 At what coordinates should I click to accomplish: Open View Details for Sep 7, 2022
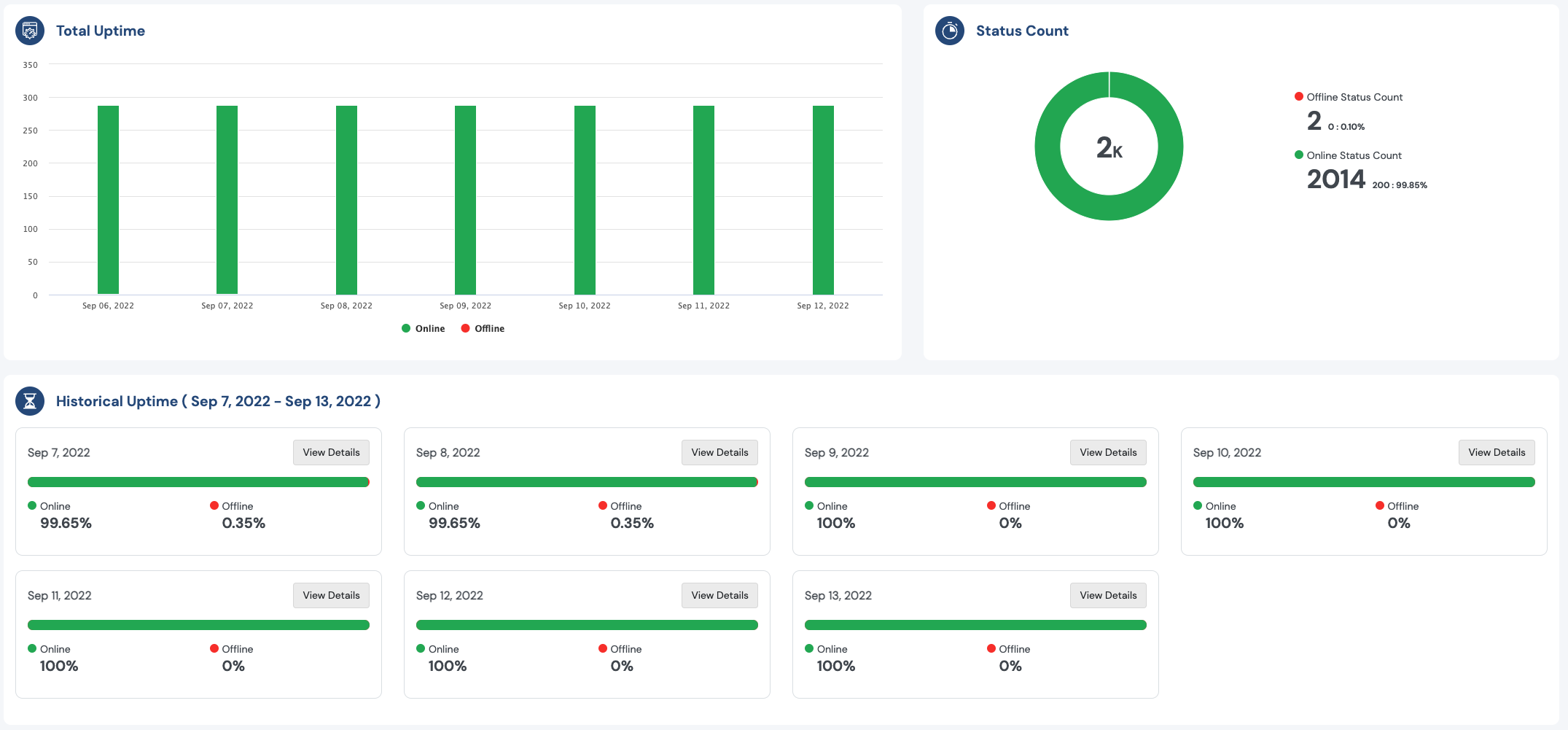click(331, 452)
